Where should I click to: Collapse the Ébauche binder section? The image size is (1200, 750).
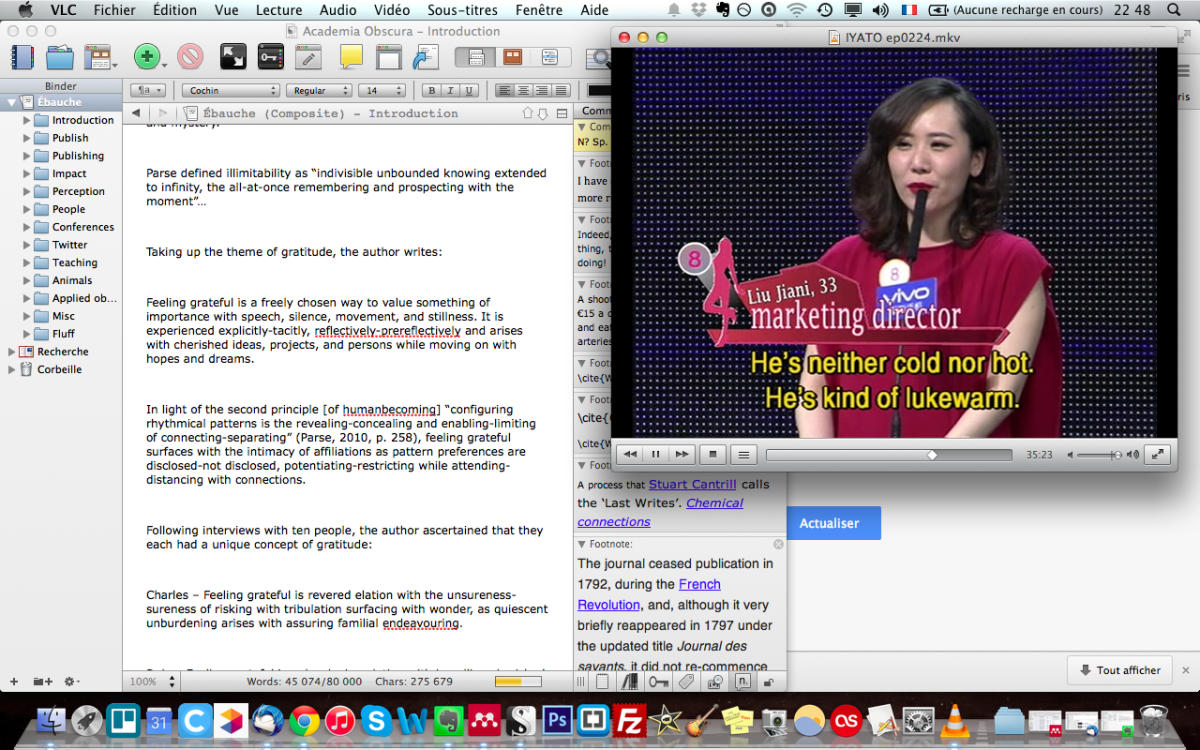coord(12,102)
